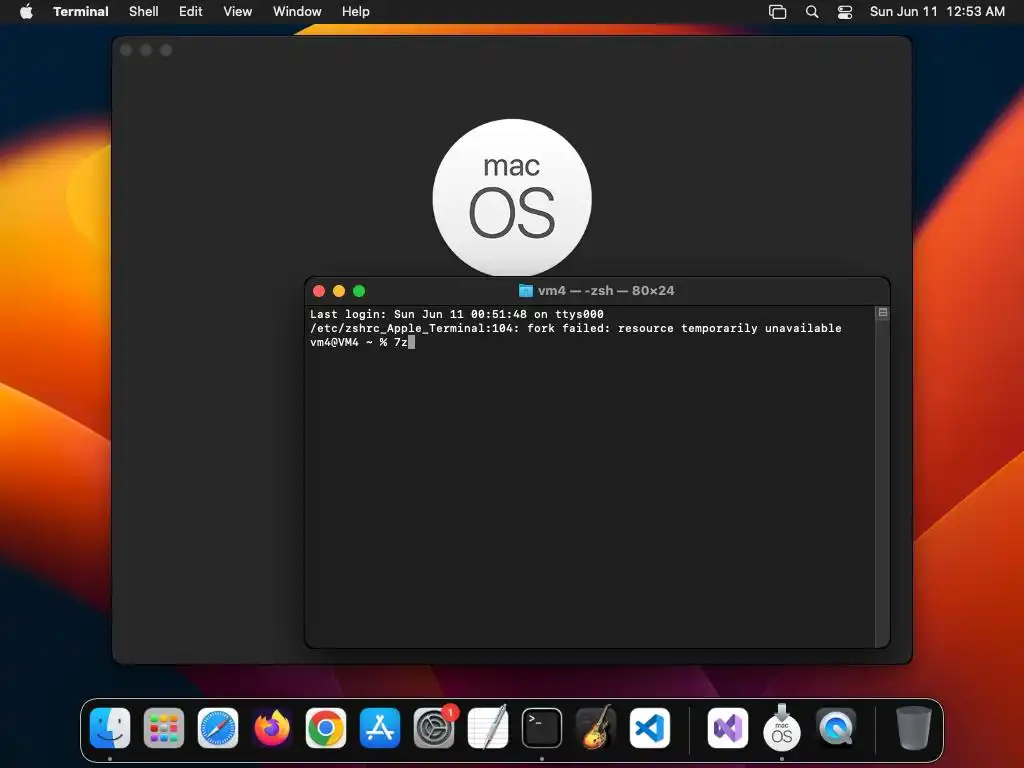Image resolution: width=1024 pixels, height=768 pixels.
Task: Open the Edit menu
Action: [191, 11]
